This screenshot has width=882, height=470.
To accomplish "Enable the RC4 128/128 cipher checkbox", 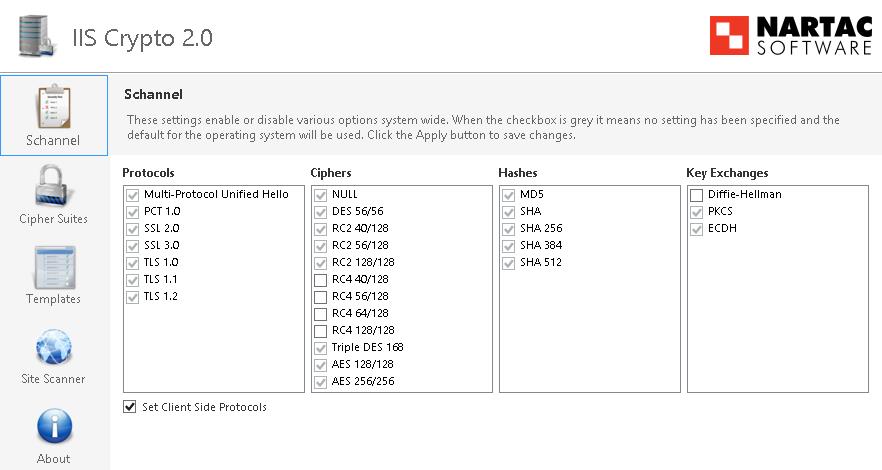I will point(320,331).
